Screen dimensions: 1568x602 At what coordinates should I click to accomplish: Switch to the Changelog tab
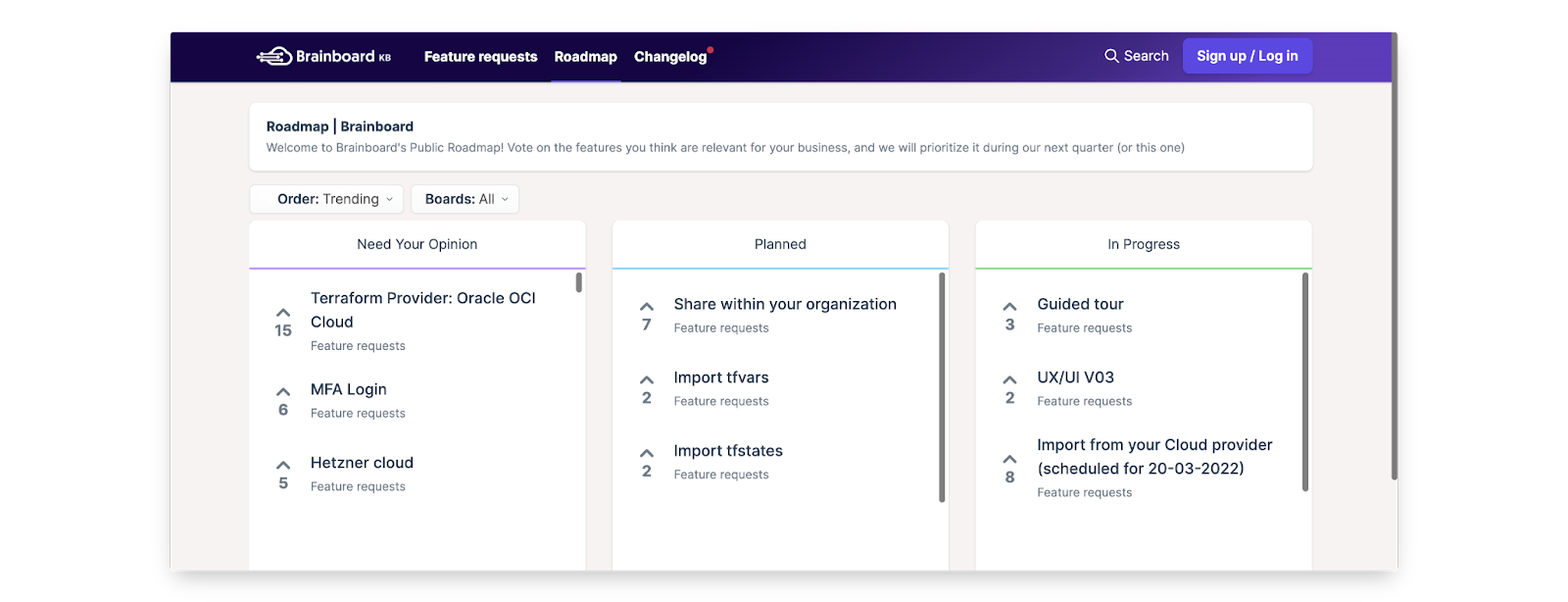(670, 57)
